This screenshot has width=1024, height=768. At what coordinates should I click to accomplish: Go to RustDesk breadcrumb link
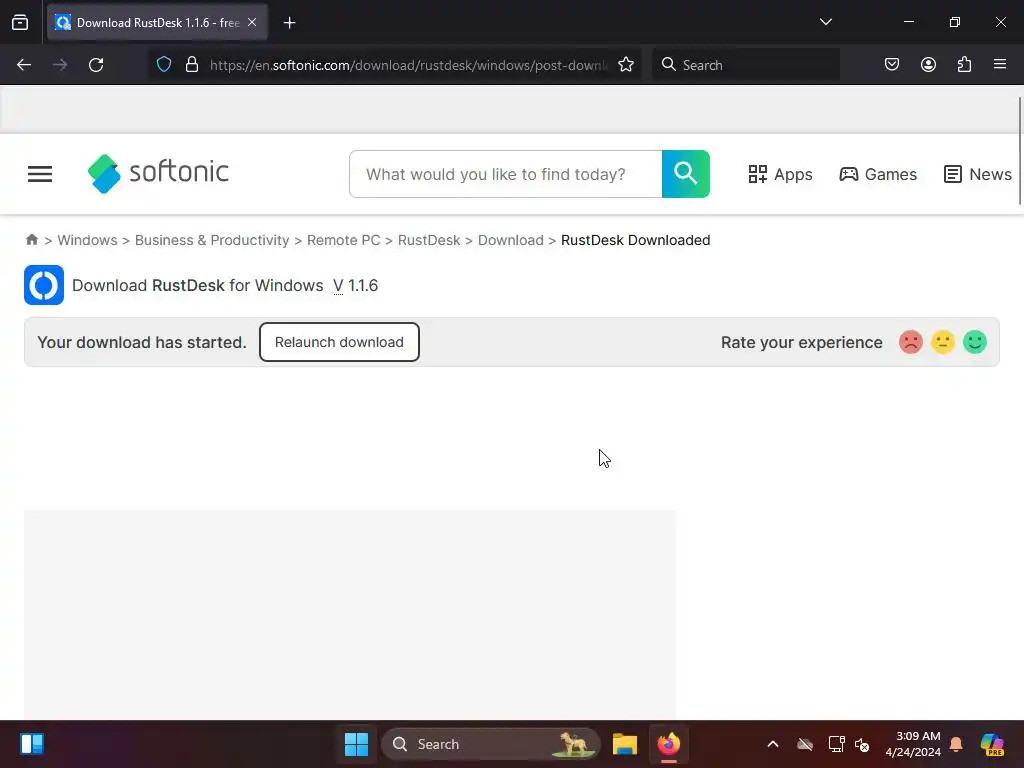(429, 240)
